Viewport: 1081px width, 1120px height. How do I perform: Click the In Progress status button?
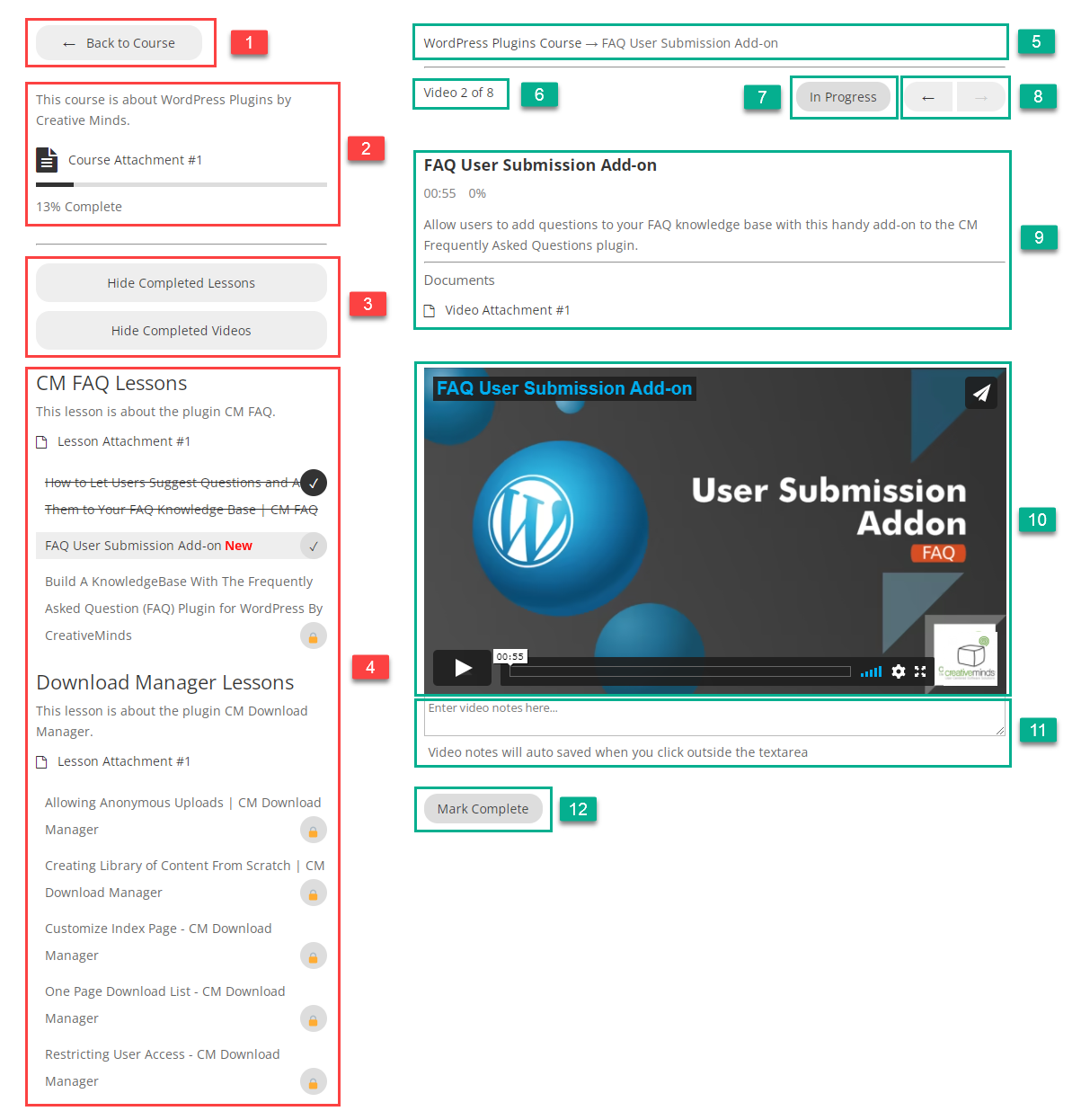click(x=843, y=97)
